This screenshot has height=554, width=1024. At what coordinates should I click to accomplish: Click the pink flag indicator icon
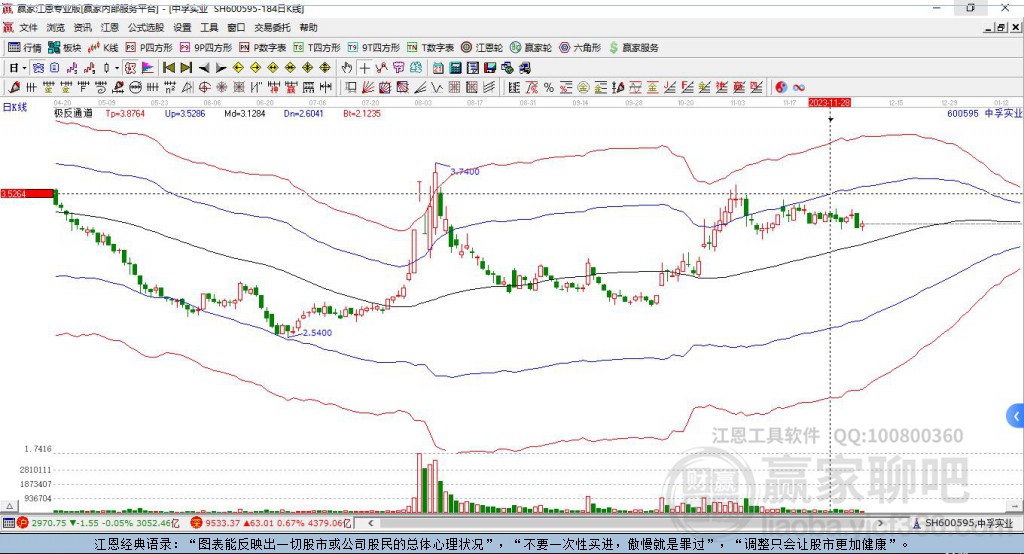coord(148,68)
